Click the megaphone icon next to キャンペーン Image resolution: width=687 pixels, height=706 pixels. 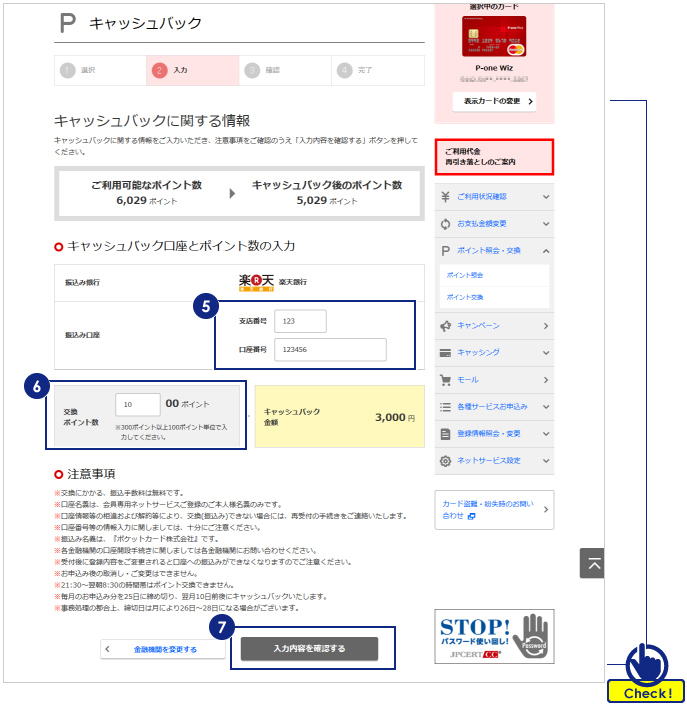[445, 326]
